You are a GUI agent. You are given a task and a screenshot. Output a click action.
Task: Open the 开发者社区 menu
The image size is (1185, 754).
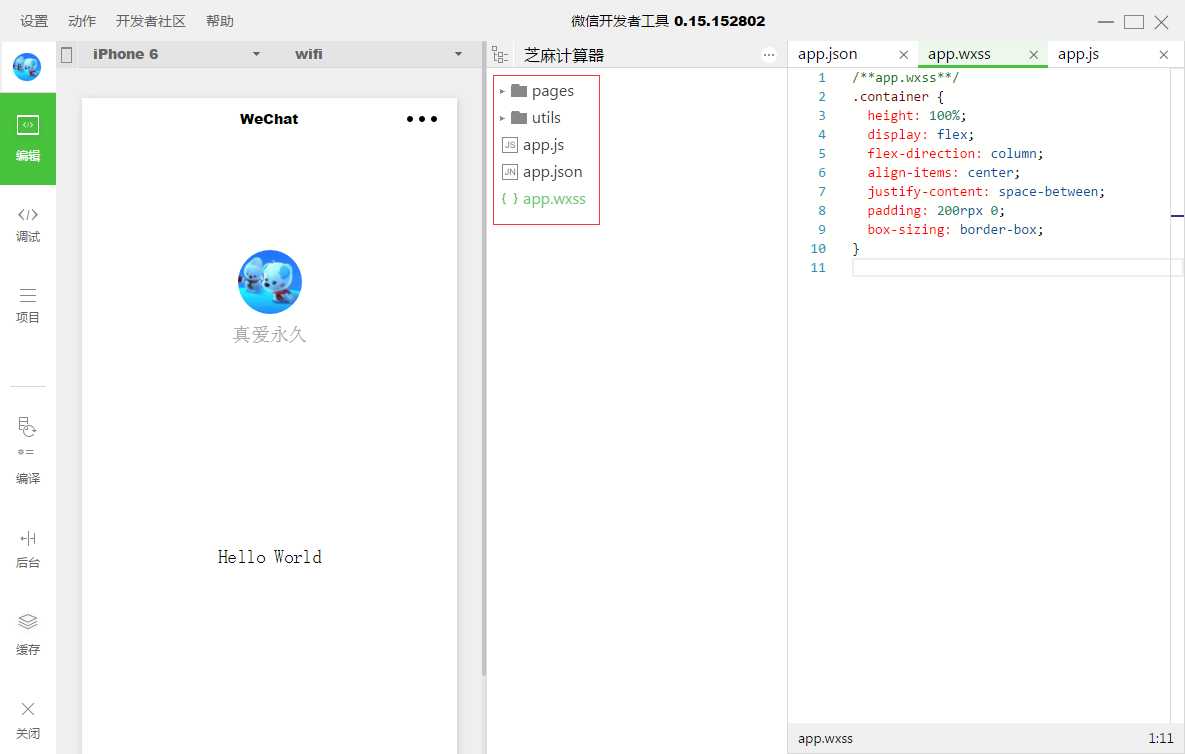pos(150,21)
